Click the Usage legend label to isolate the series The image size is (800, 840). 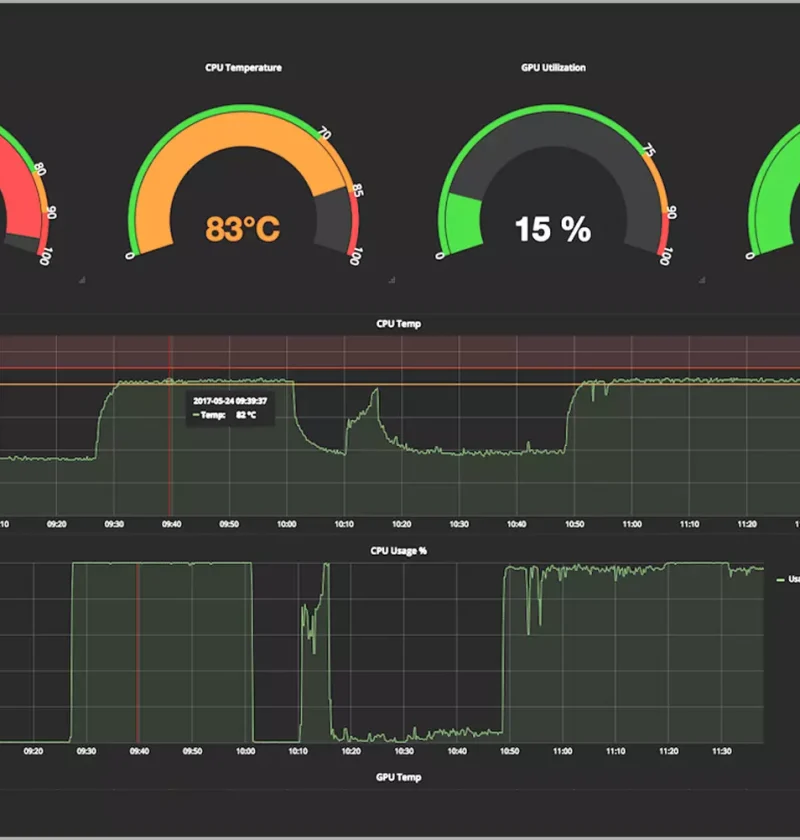click(793, 580)
